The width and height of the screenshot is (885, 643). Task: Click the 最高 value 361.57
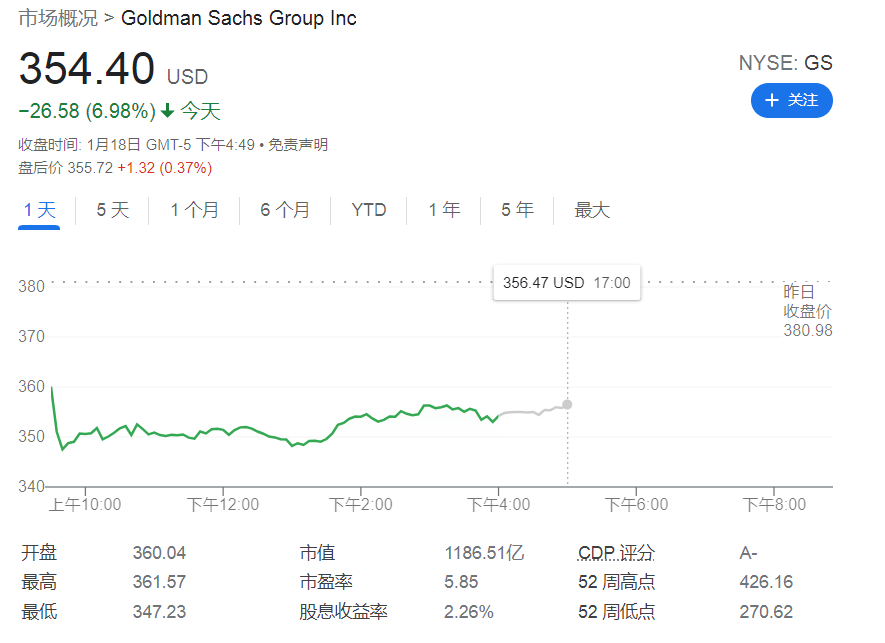click(x=159, y=582)
